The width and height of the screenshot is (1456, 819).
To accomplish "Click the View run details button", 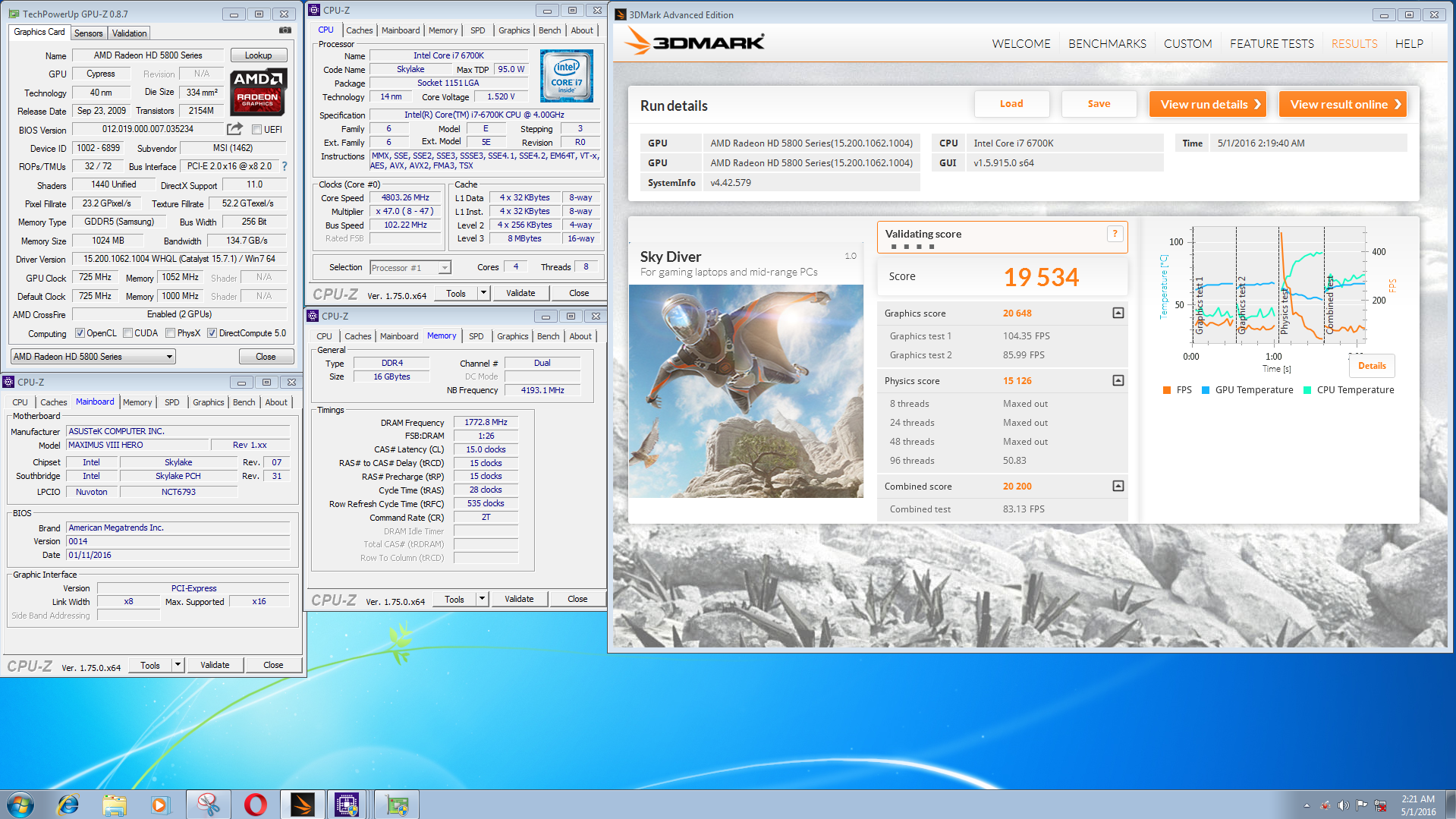I will tap(1209, 104).
